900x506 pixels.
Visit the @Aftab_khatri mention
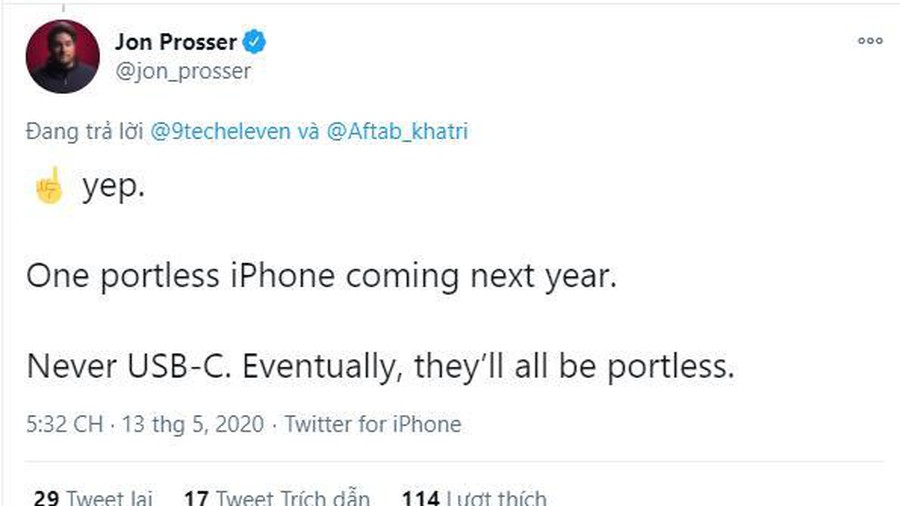(x=397, y=133)
